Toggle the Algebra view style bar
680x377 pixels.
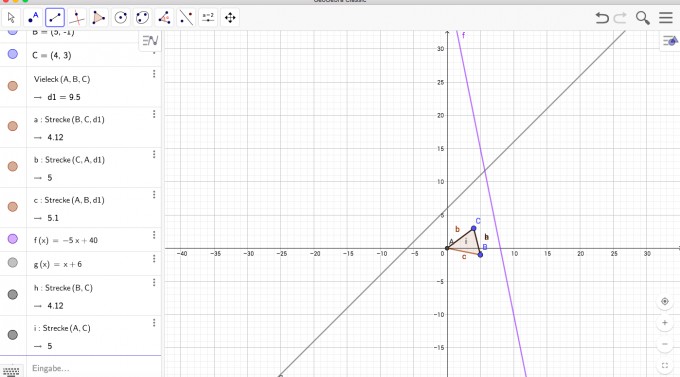coord(150,41)
